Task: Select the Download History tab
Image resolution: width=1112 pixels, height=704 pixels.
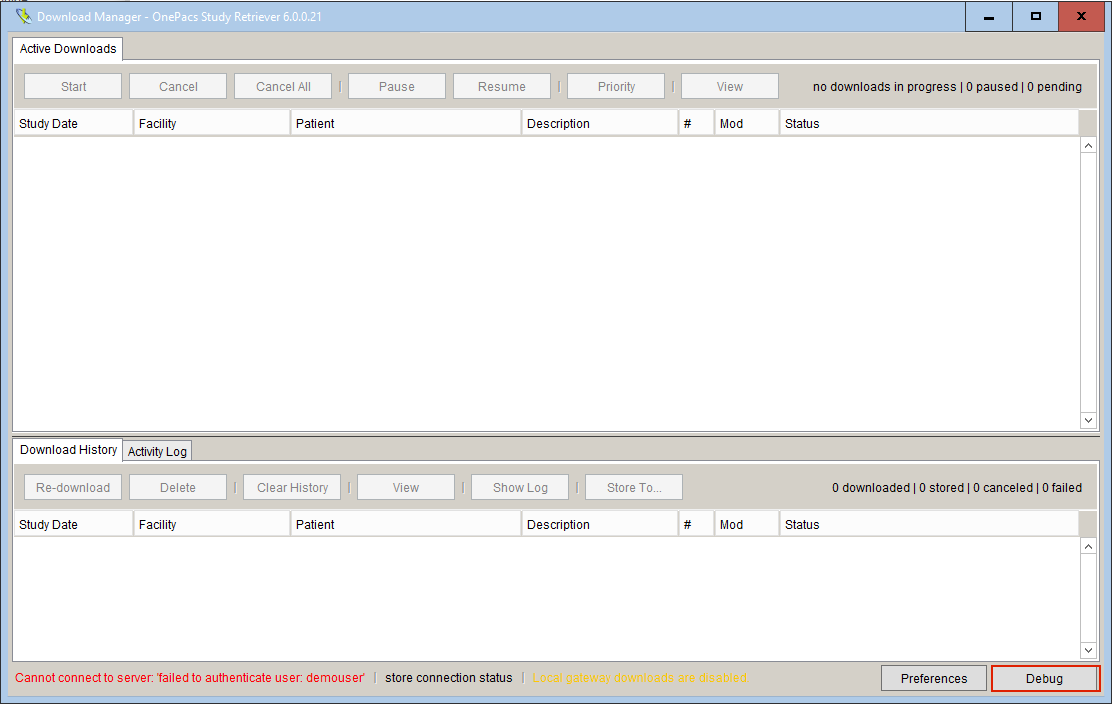Action: (x=68, y=449)
